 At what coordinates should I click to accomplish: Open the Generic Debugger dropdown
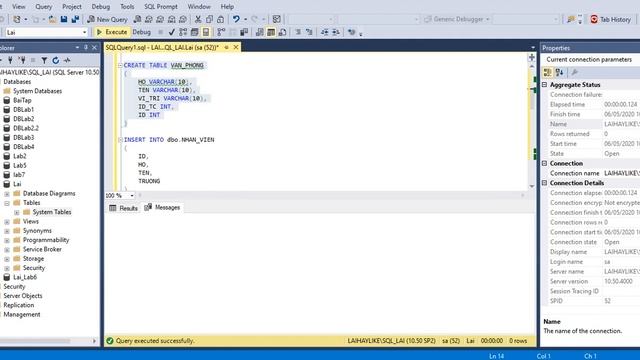[x=457, y=19]
